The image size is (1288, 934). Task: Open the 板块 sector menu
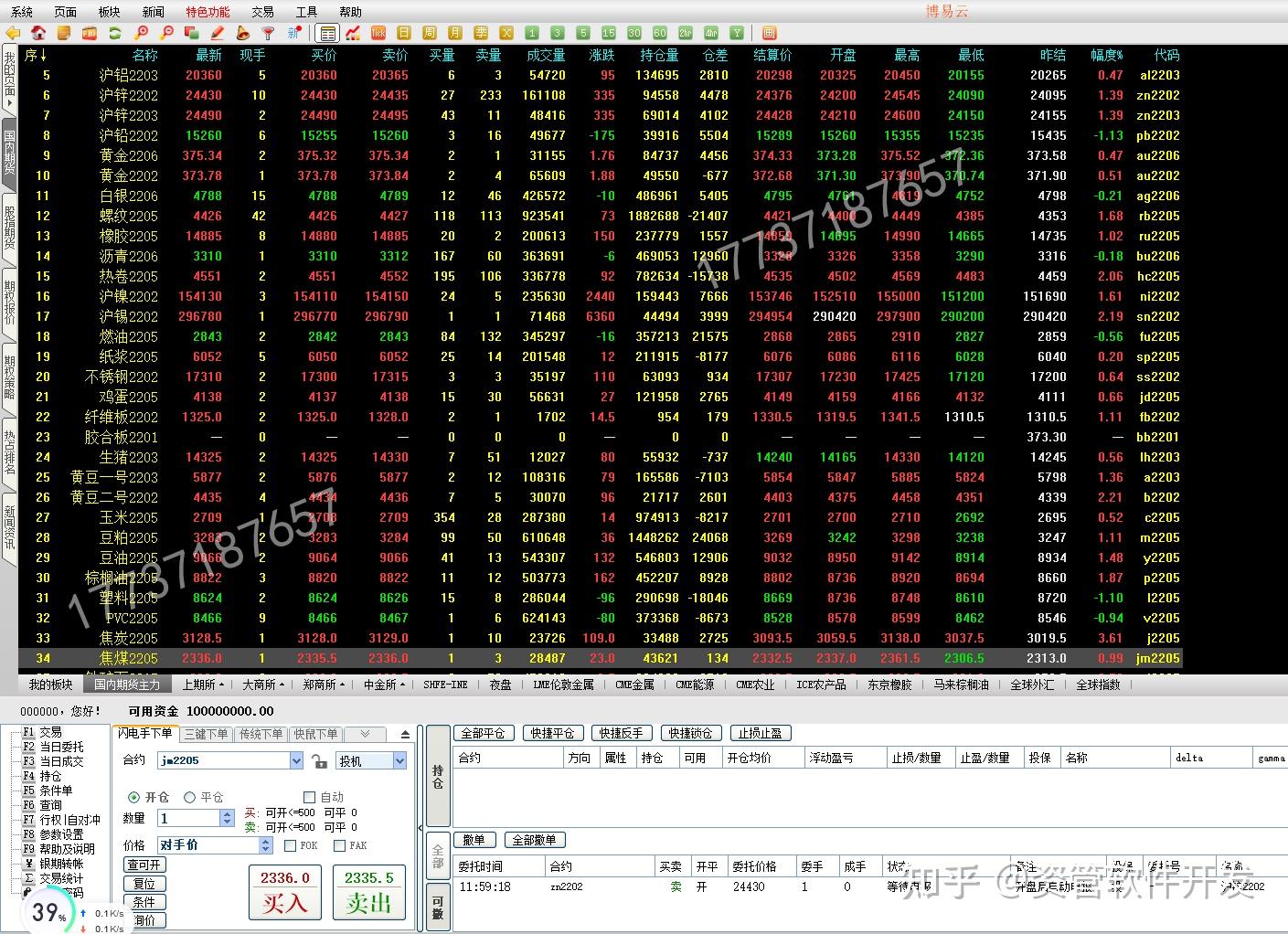coord(110,12)
